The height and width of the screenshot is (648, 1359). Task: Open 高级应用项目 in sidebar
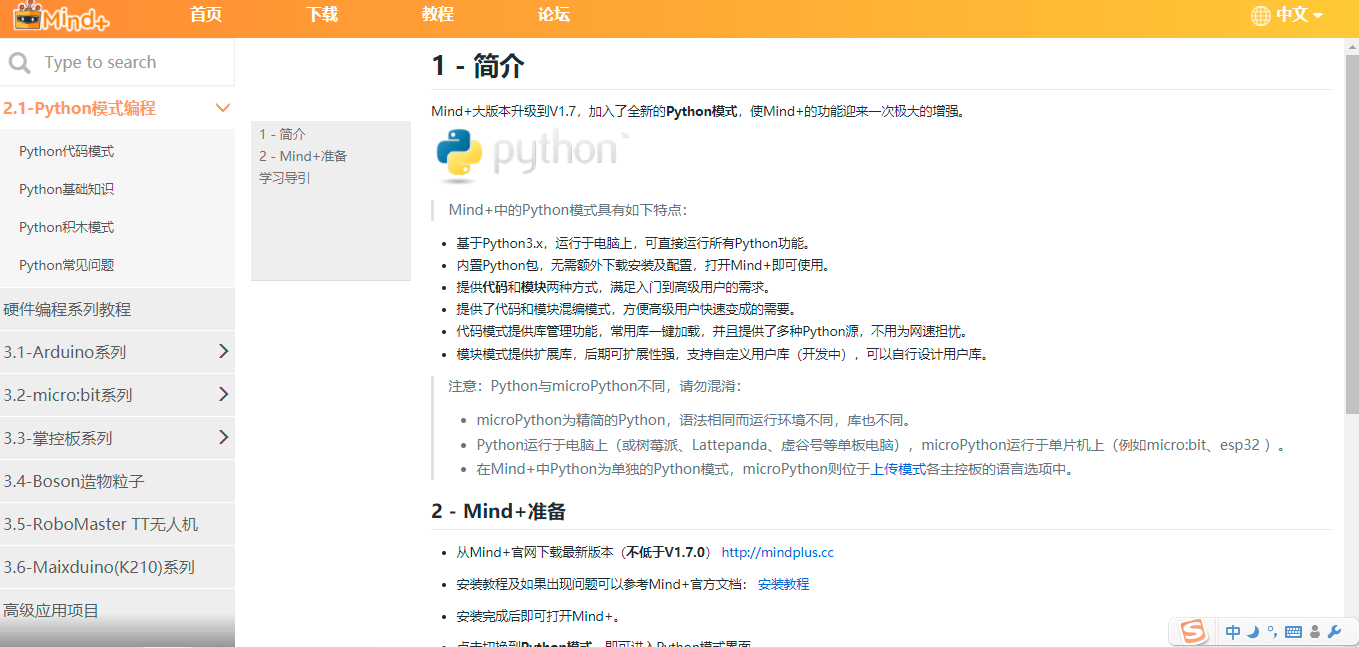coord(117,610)
